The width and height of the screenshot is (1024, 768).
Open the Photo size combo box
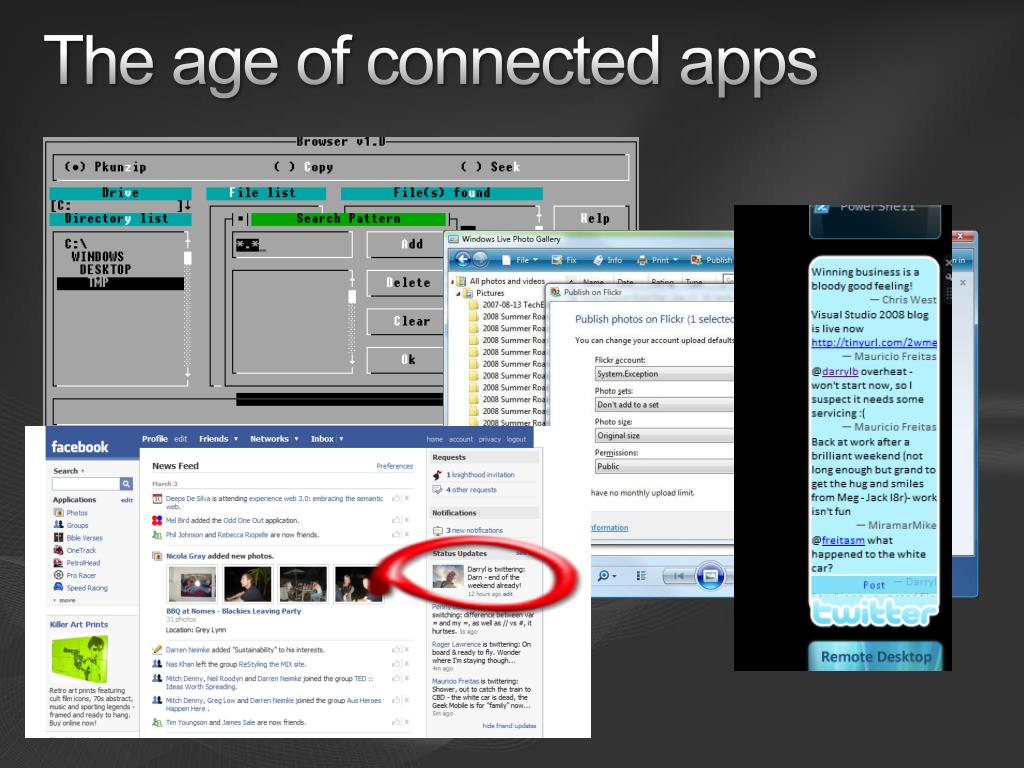click(664, 435)
